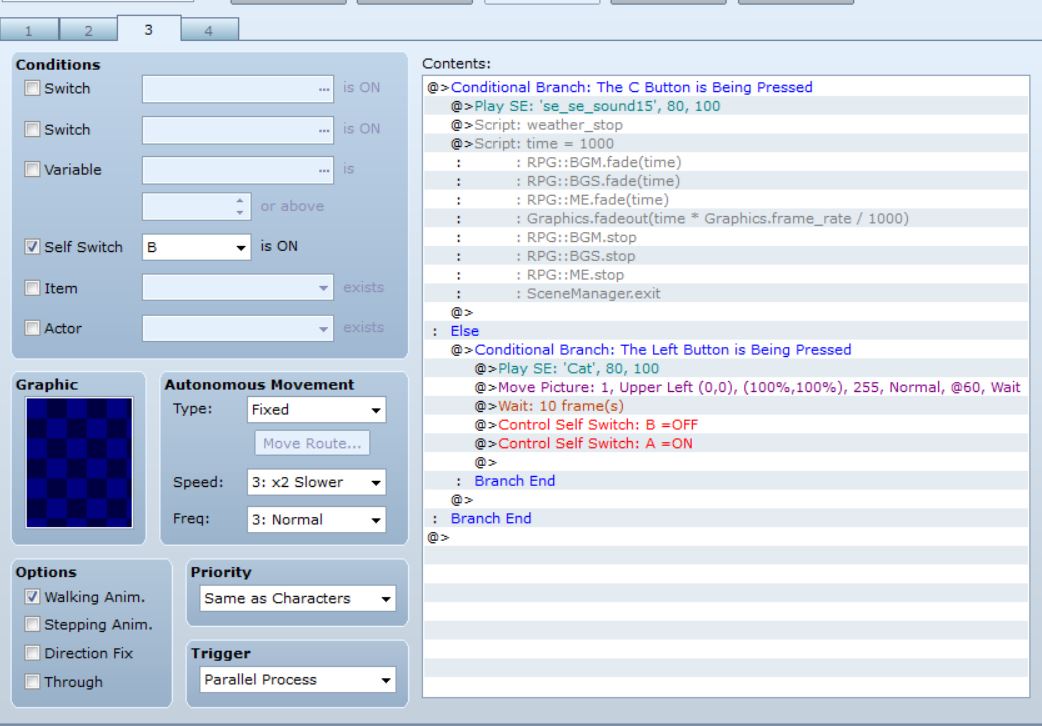
Task: Select the 'Script: weather_stop' command line
Action: pos(726,124)
